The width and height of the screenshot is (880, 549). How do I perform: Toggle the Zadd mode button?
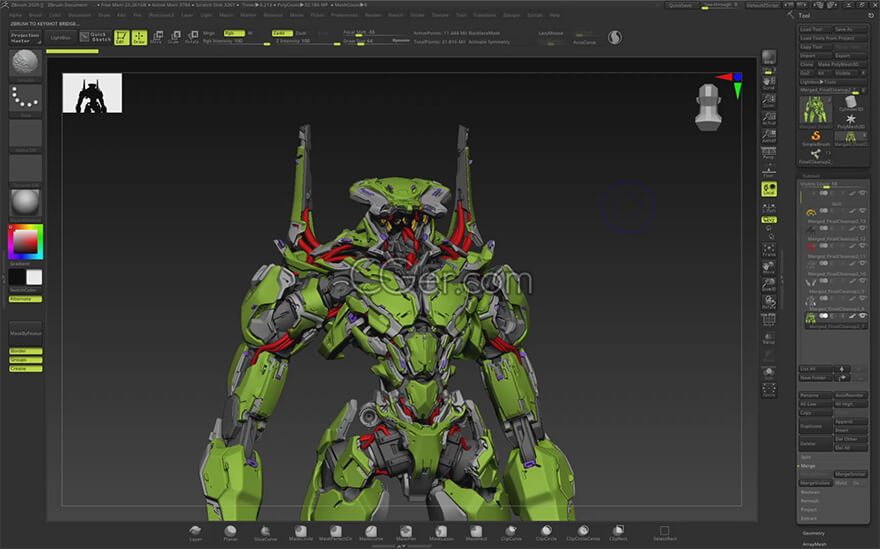click(x=282, y=33)
